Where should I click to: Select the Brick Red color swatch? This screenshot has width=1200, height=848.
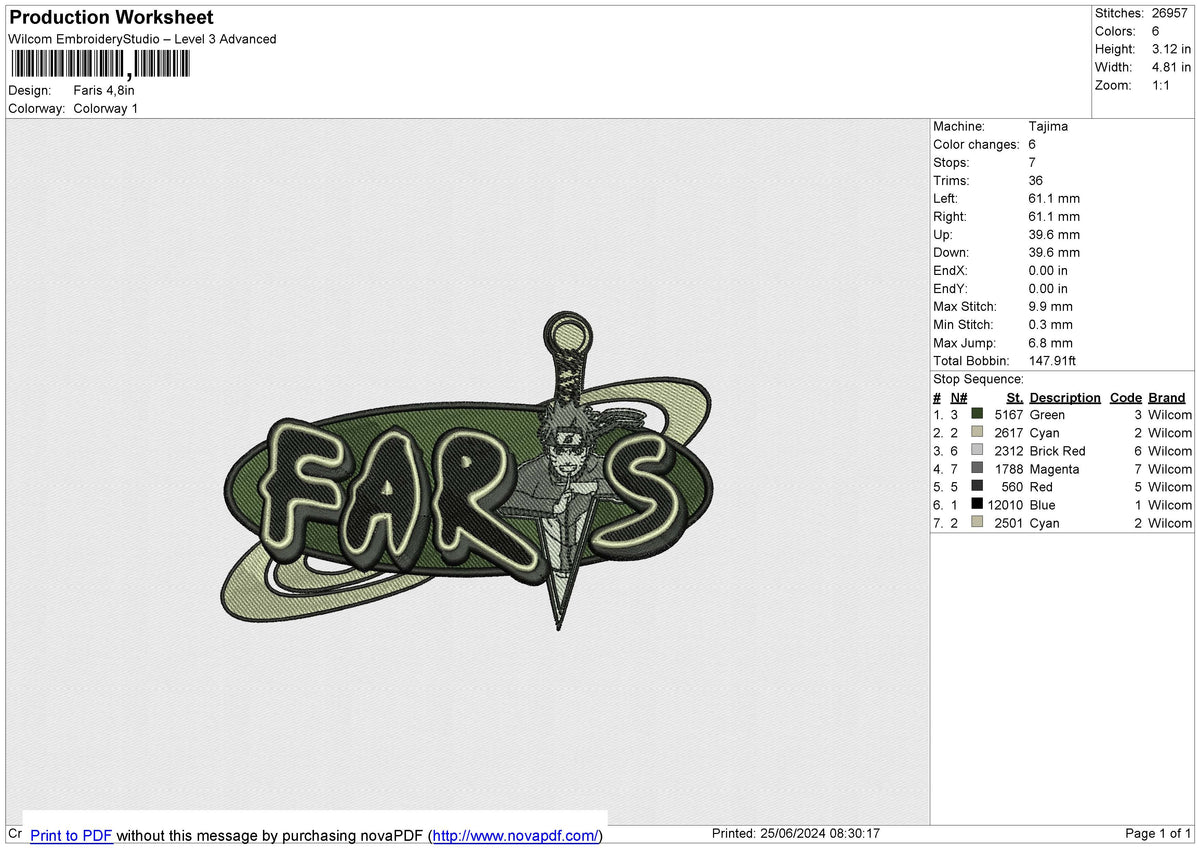point(977,450)
